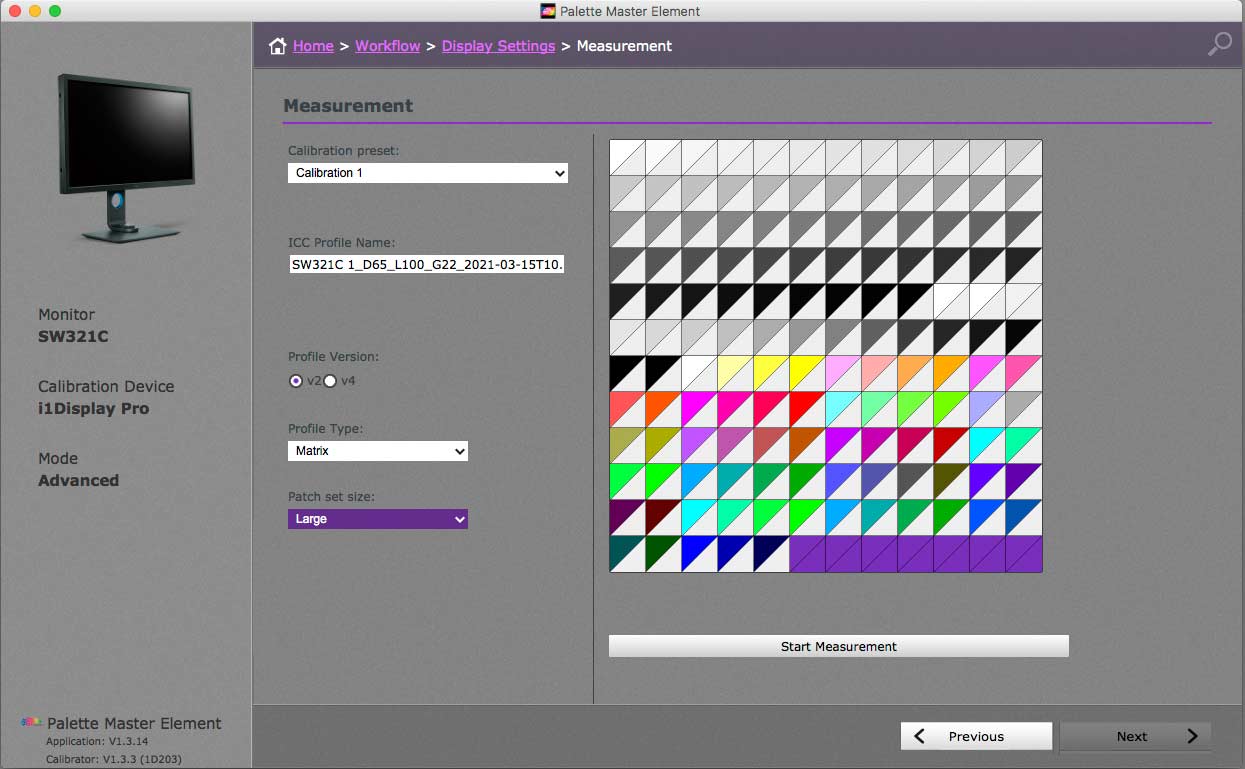
Task: Open Display Settings breadcrumb link
Action: [498, 46]
